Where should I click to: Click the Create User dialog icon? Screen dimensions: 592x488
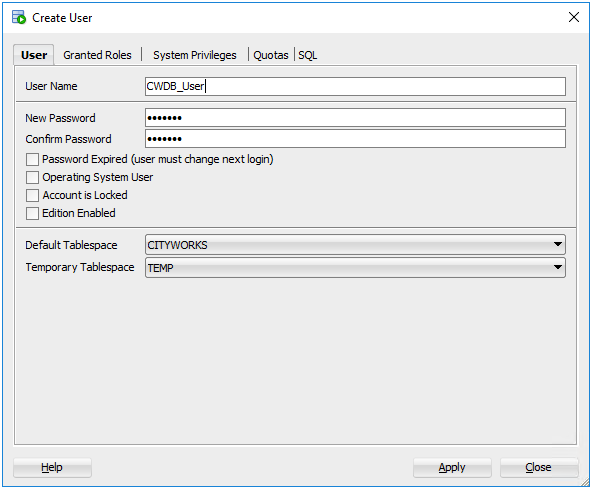(18, 17)
